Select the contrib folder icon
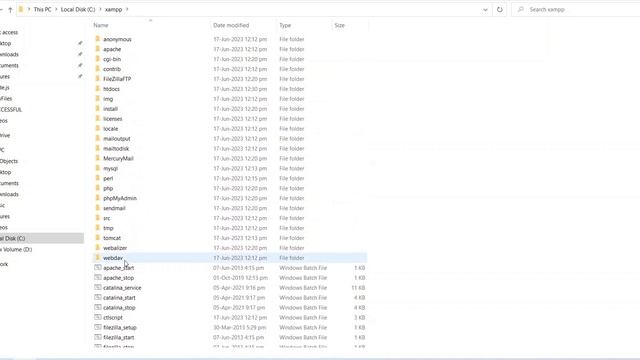Screen dimensions: 640x360 (98, 69)
